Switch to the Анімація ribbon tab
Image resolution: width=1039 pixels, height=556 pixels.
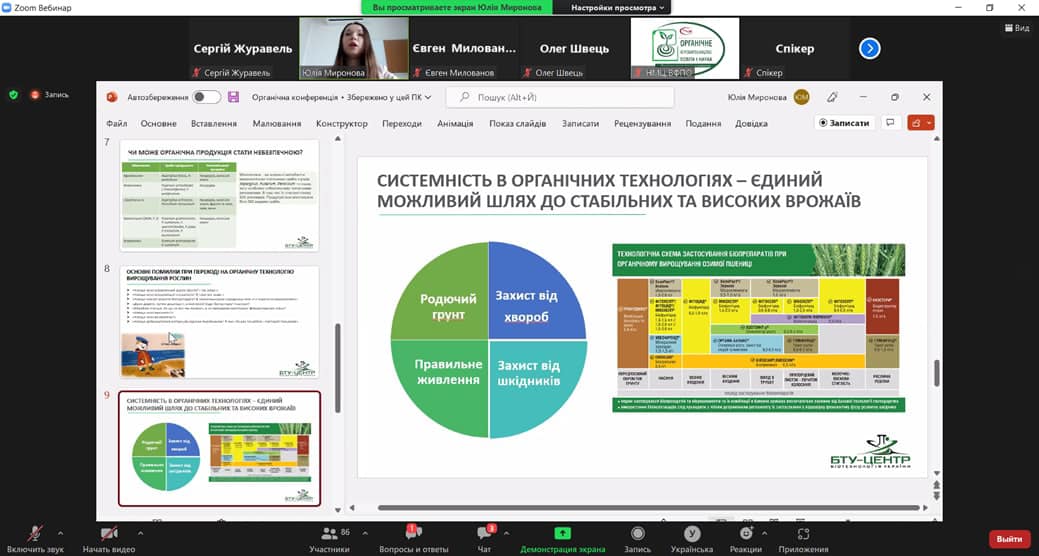click(x=455, y=123)
